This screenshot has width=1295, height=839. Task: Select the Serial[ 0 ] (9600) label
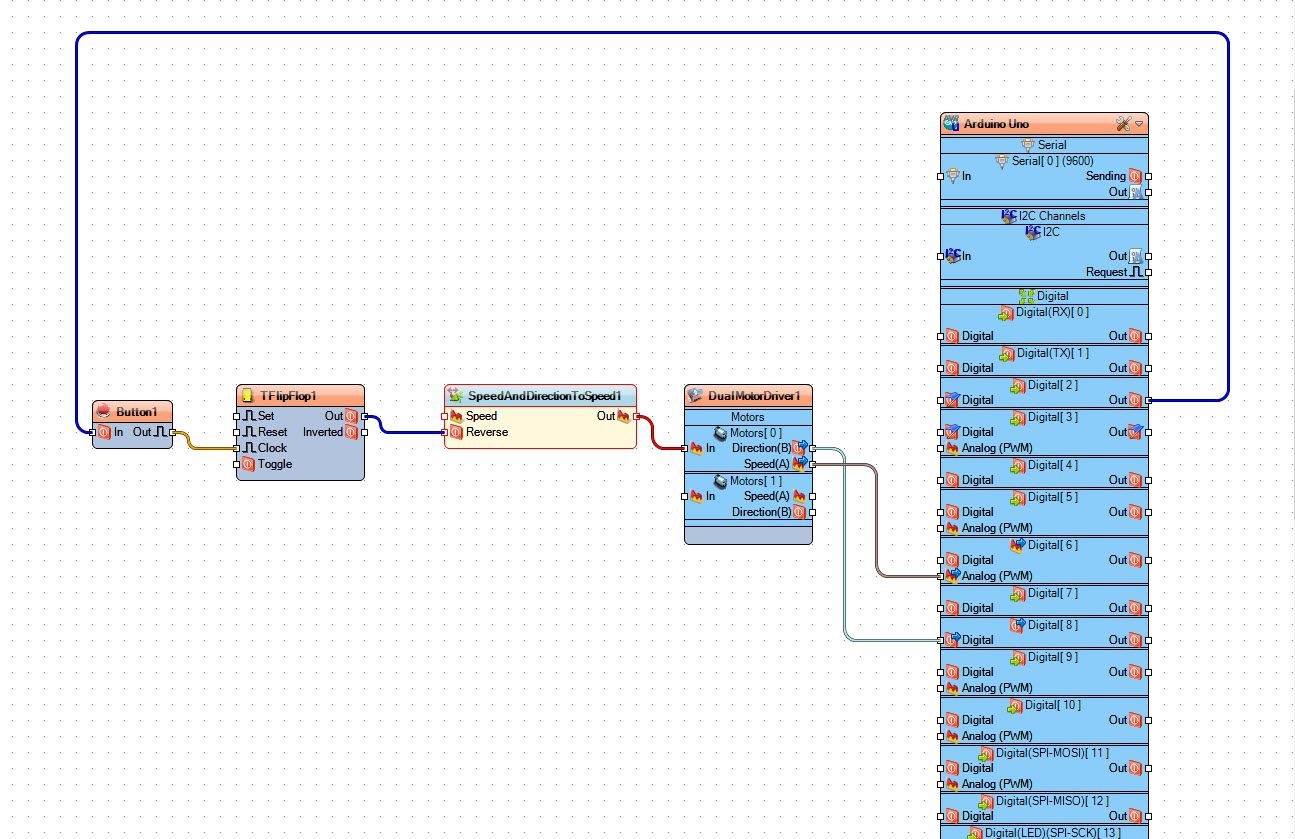(x=1054, y=161)
